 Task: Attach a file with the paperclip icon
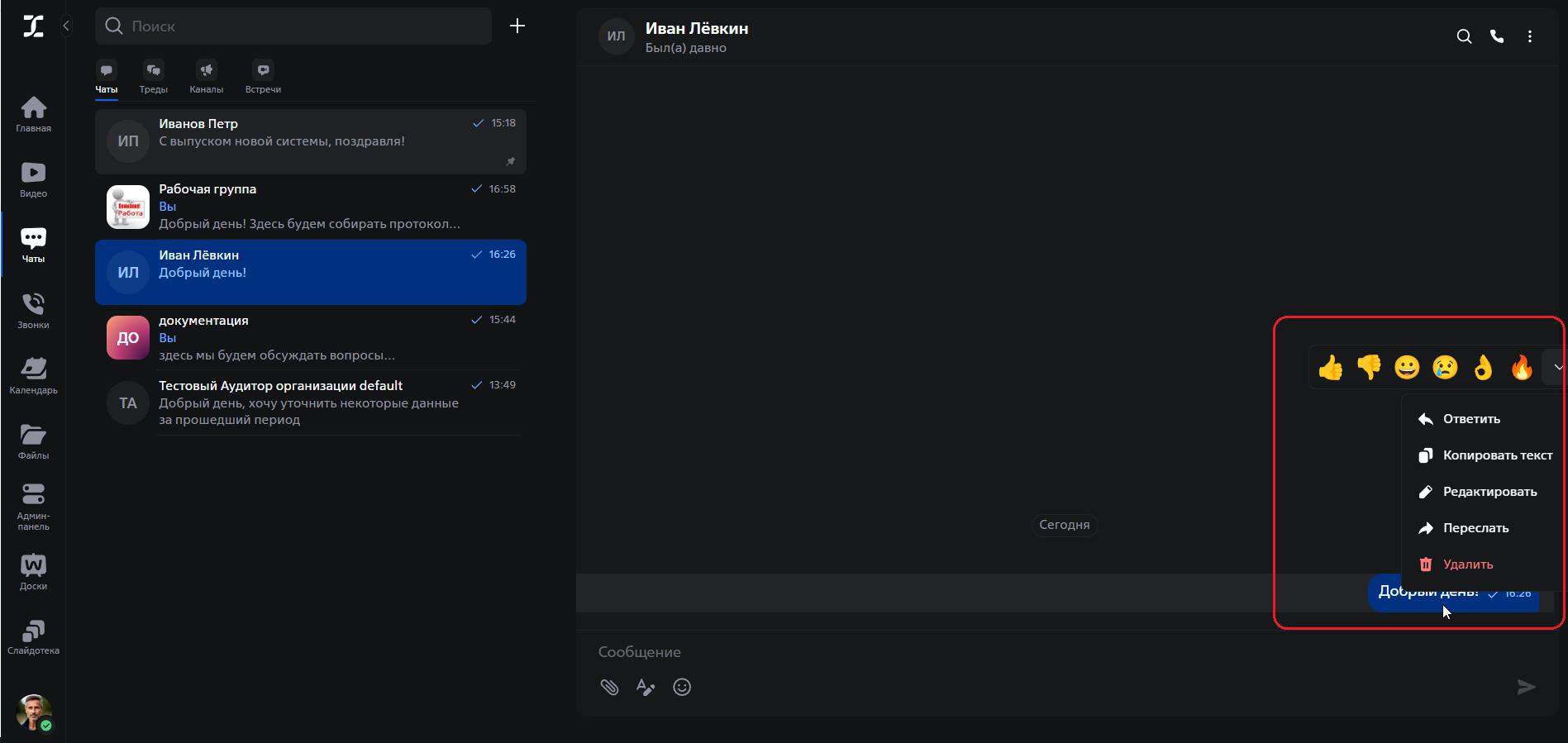pyautogui.click(x=609, y=687)
